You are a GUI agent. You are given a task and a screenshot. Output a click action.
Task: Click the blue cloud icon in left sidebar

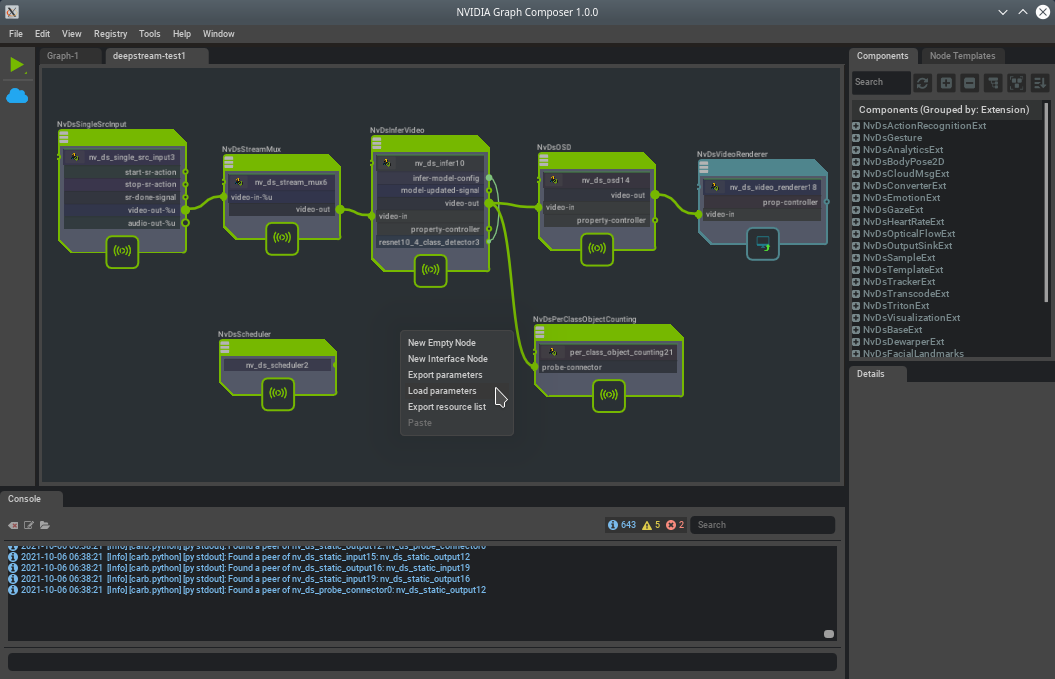coord(17,96)
